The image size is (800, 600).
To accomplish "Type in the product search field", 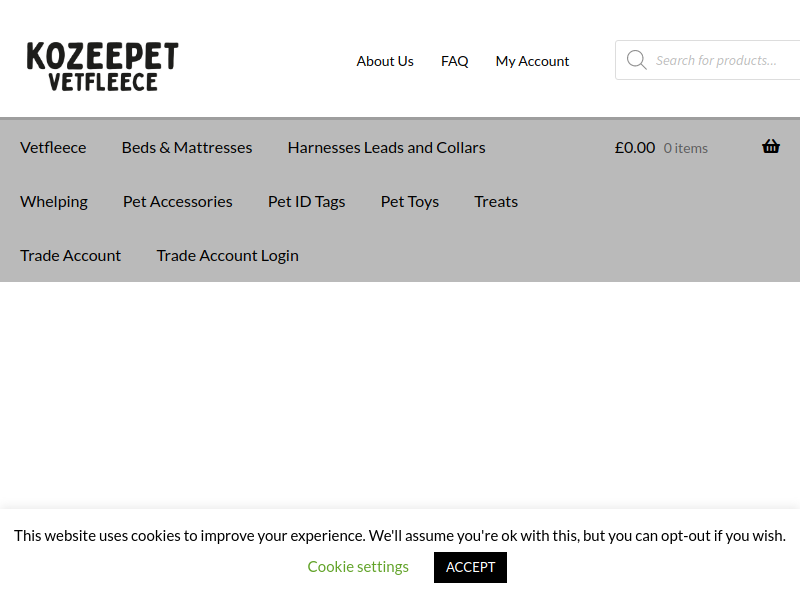I will (720, 60).
